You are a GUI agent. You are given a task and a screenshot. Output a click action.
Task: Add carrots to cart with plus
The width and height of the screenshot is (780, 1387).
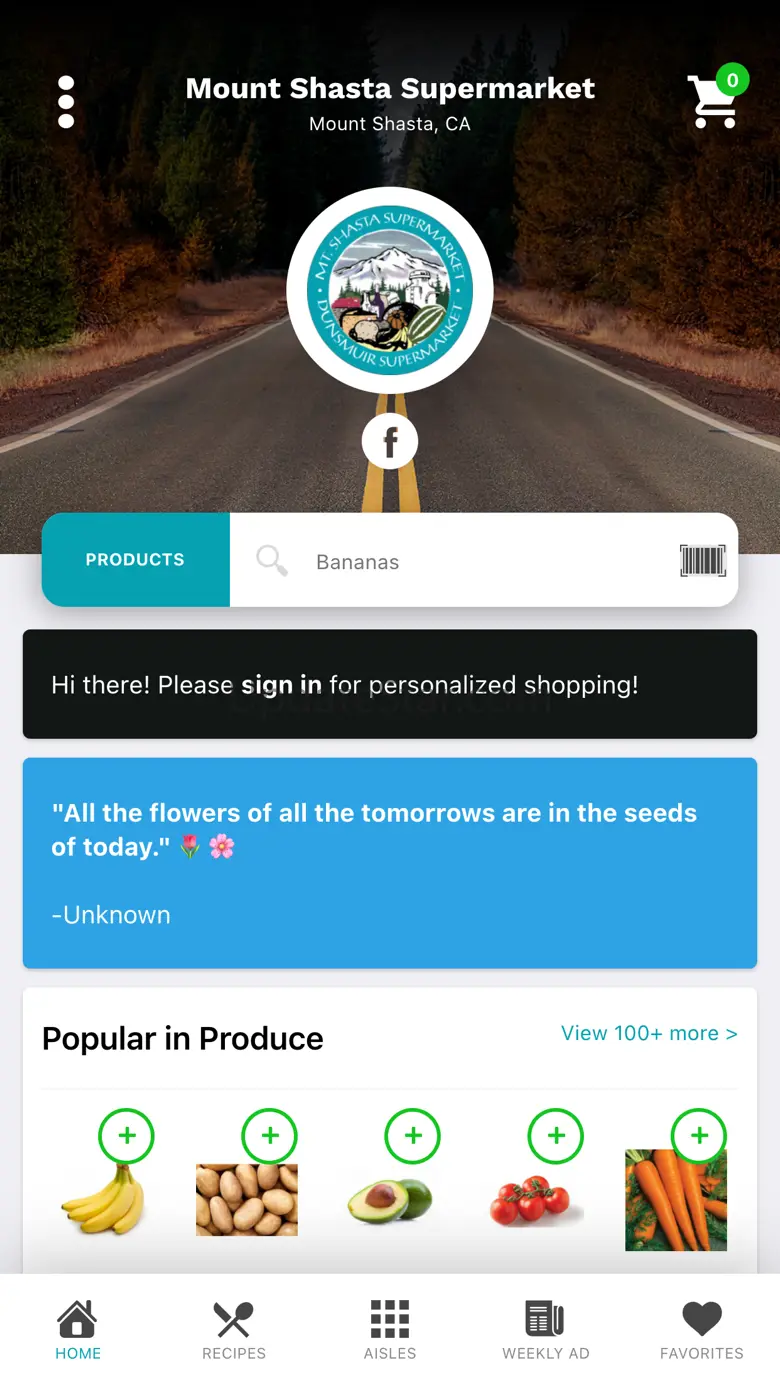click(x=699, y=1136)
